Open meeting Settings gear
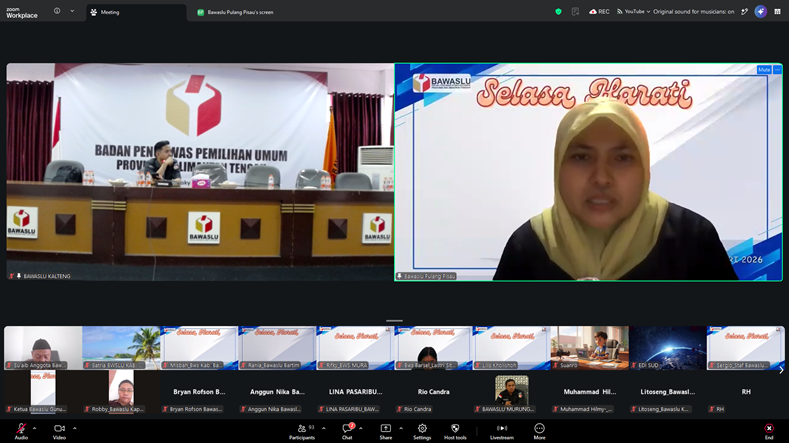Screen dimensions: 789x443 click(x=422, y=431)
